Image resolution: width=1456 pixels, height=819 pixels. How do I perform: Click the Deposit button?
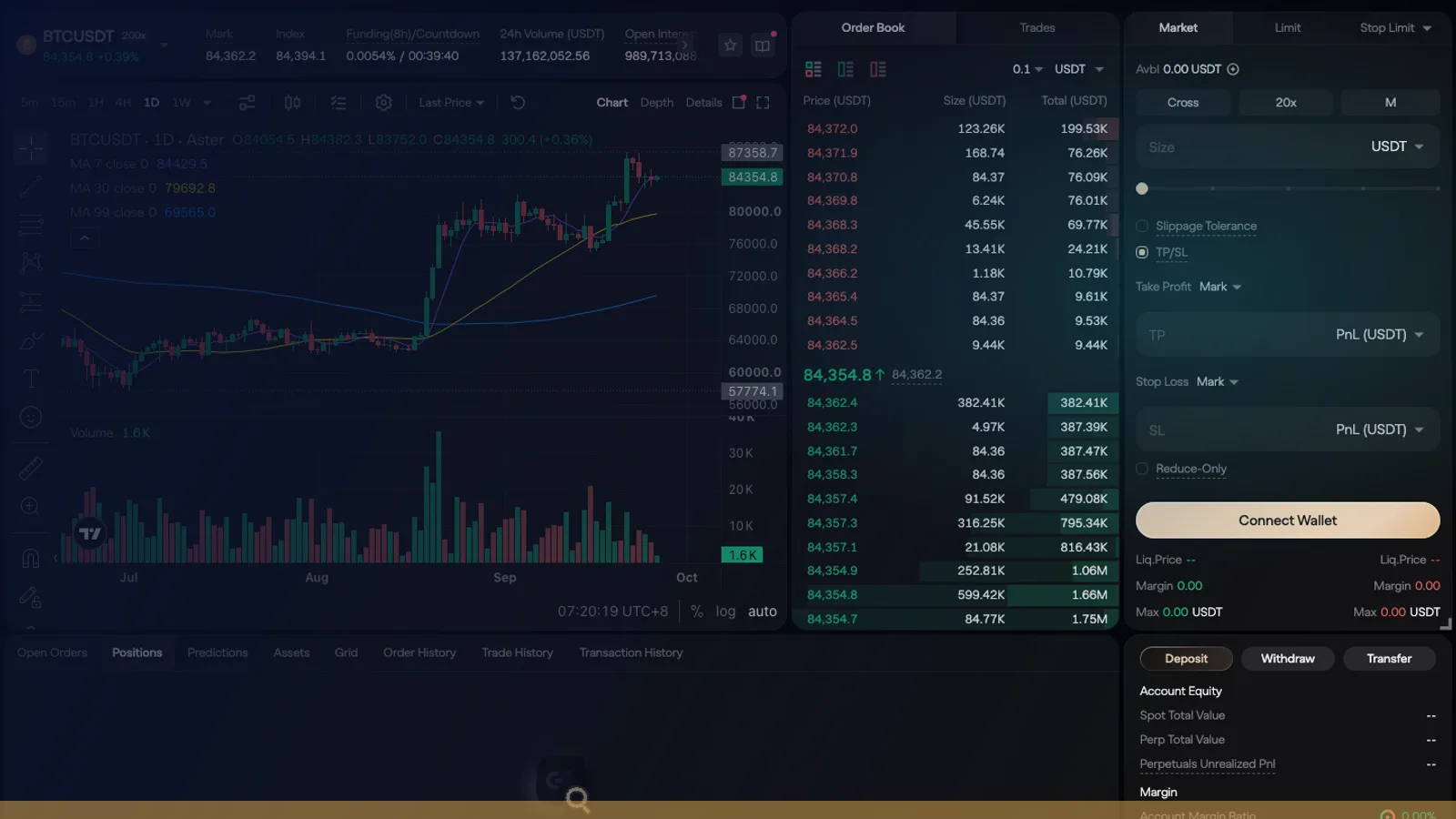(1187, 659)
